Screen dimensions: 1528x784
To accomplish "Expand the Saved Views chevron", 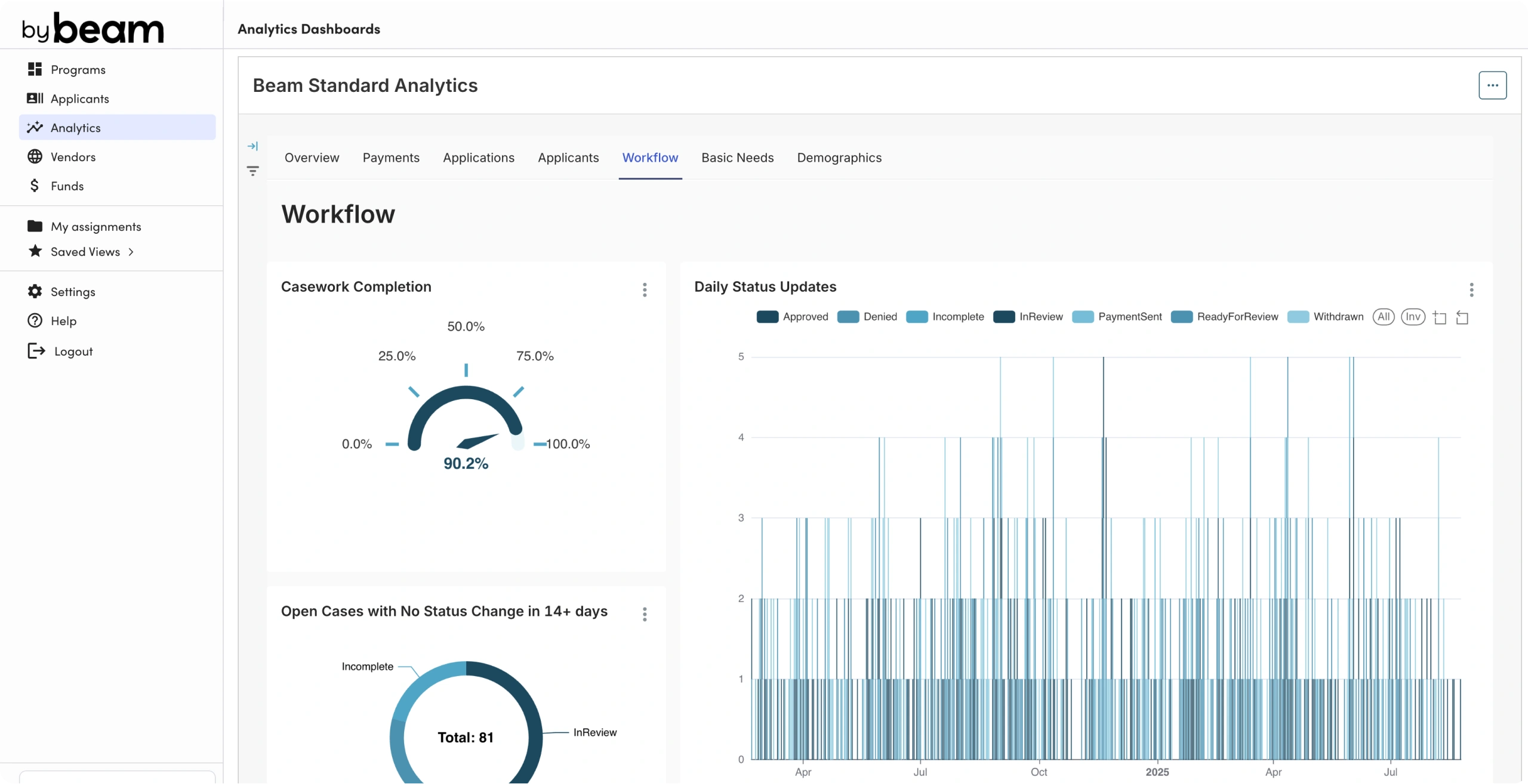I will click(x=131, y=252).
